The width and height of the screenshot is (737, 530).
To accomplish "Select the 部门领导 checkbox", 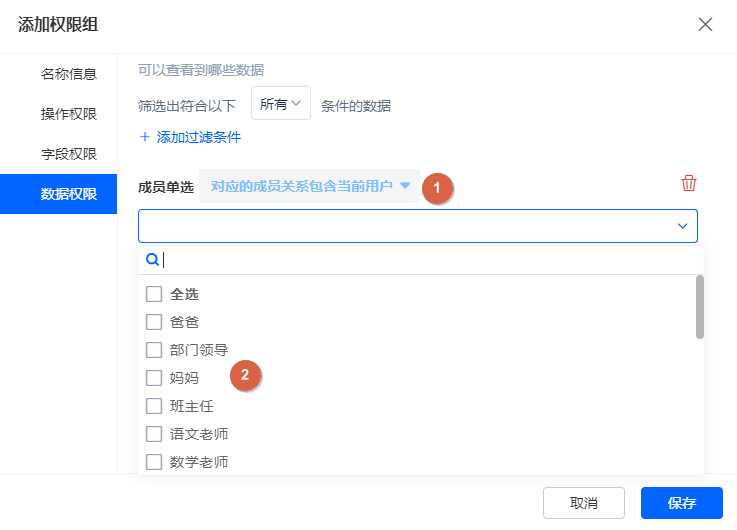I will [154, 350].
